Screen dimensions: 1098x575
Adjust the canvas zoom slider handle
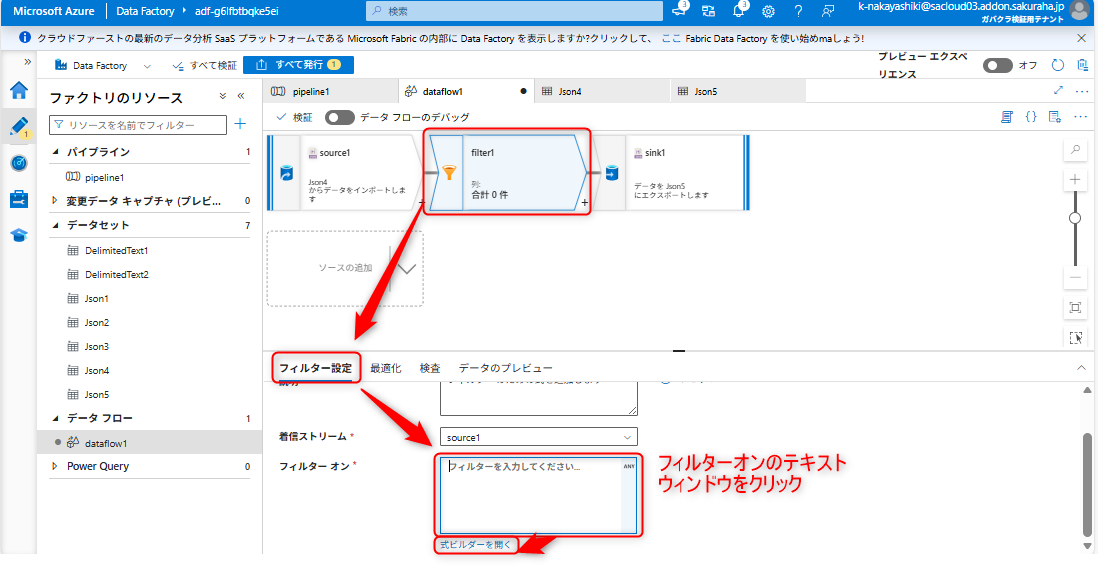[x=1075, y=219]
